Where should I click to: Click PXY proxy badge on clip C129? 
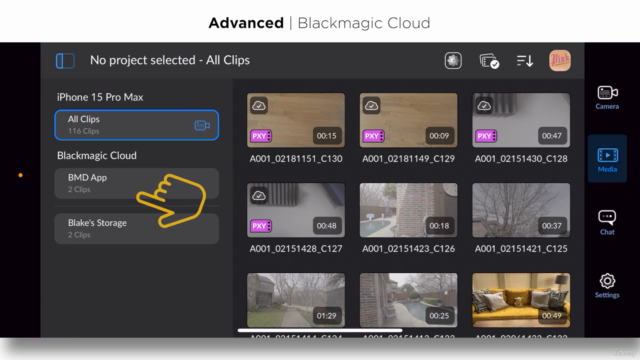point(373,136)
